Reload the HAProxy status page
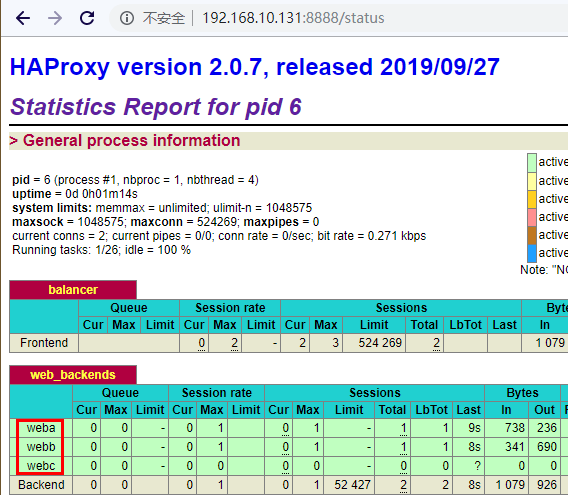This screenshot has width=568, height=495. (87, 18)
